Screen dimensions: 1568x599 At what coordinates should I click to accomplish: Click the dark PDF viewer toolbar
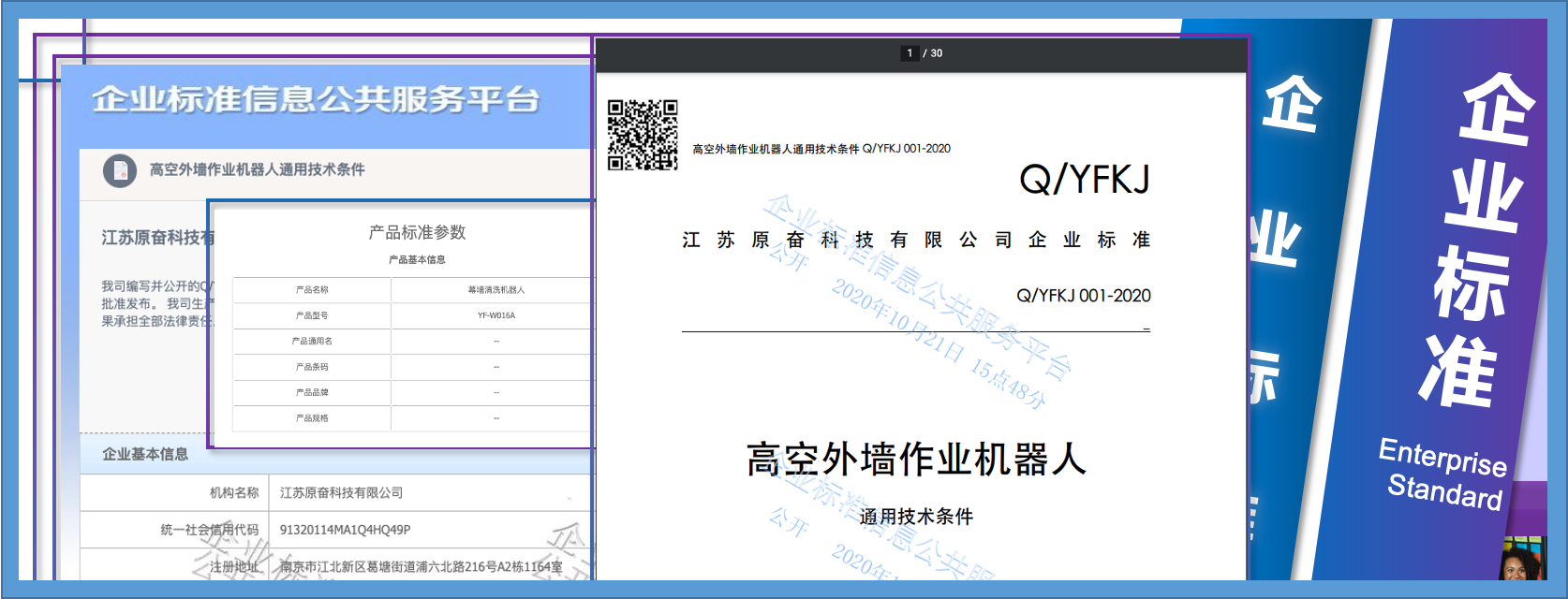(x=922, y=54)
